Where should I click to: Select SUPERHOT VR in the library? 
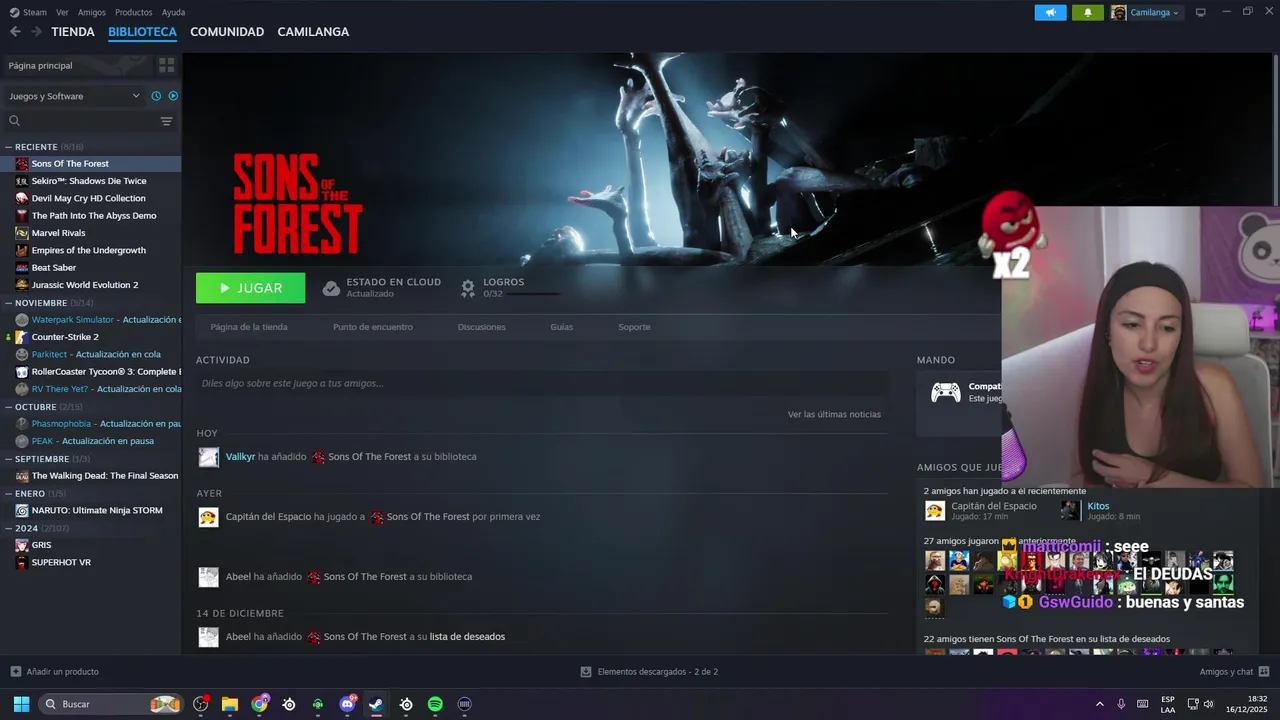(61, 562)
